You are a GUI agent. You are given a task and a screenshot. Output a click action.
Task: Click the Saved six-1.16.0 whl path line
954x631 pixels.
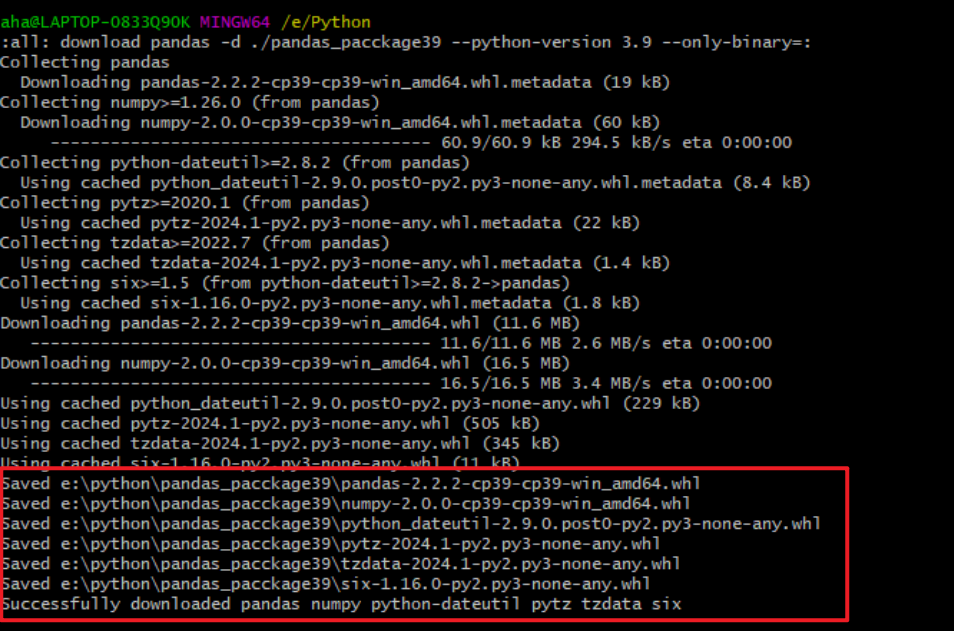326,585
